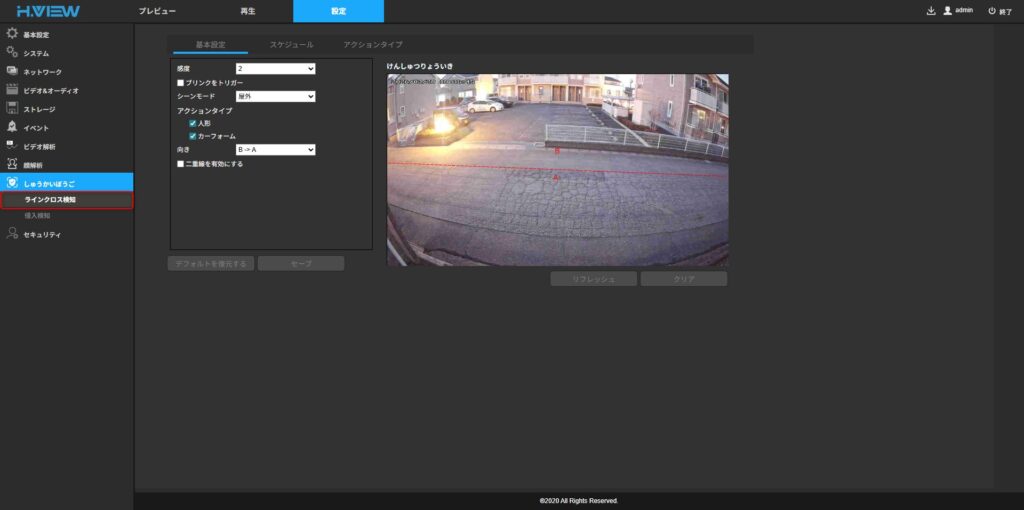The height and width of the screenshot is (510, 1024).
Task: Enable the 二重線を有効にする checkbox
Action: coord(181,163)
